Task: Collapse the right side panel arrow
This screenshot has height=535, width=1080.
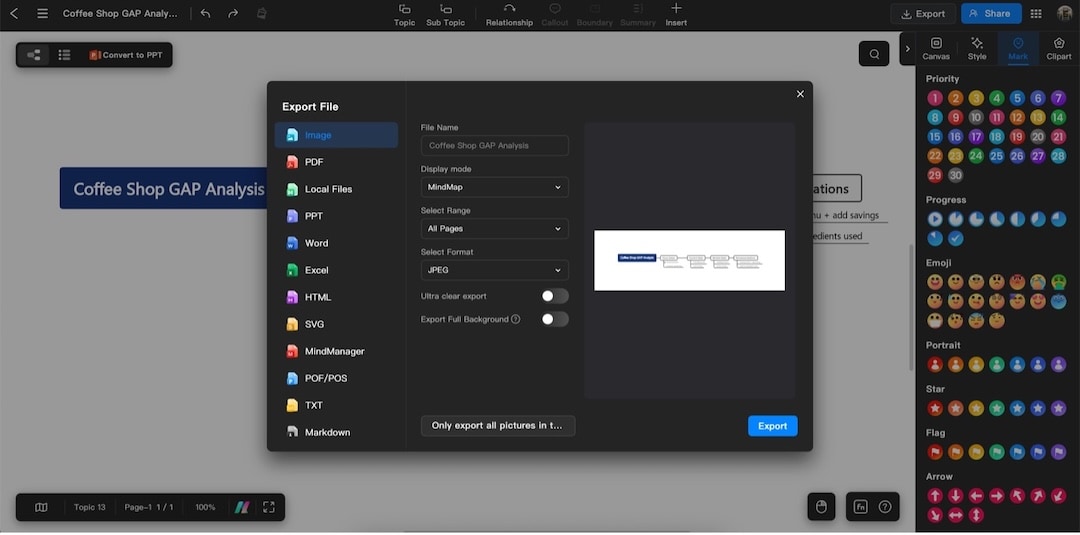Action: [908, 49]
